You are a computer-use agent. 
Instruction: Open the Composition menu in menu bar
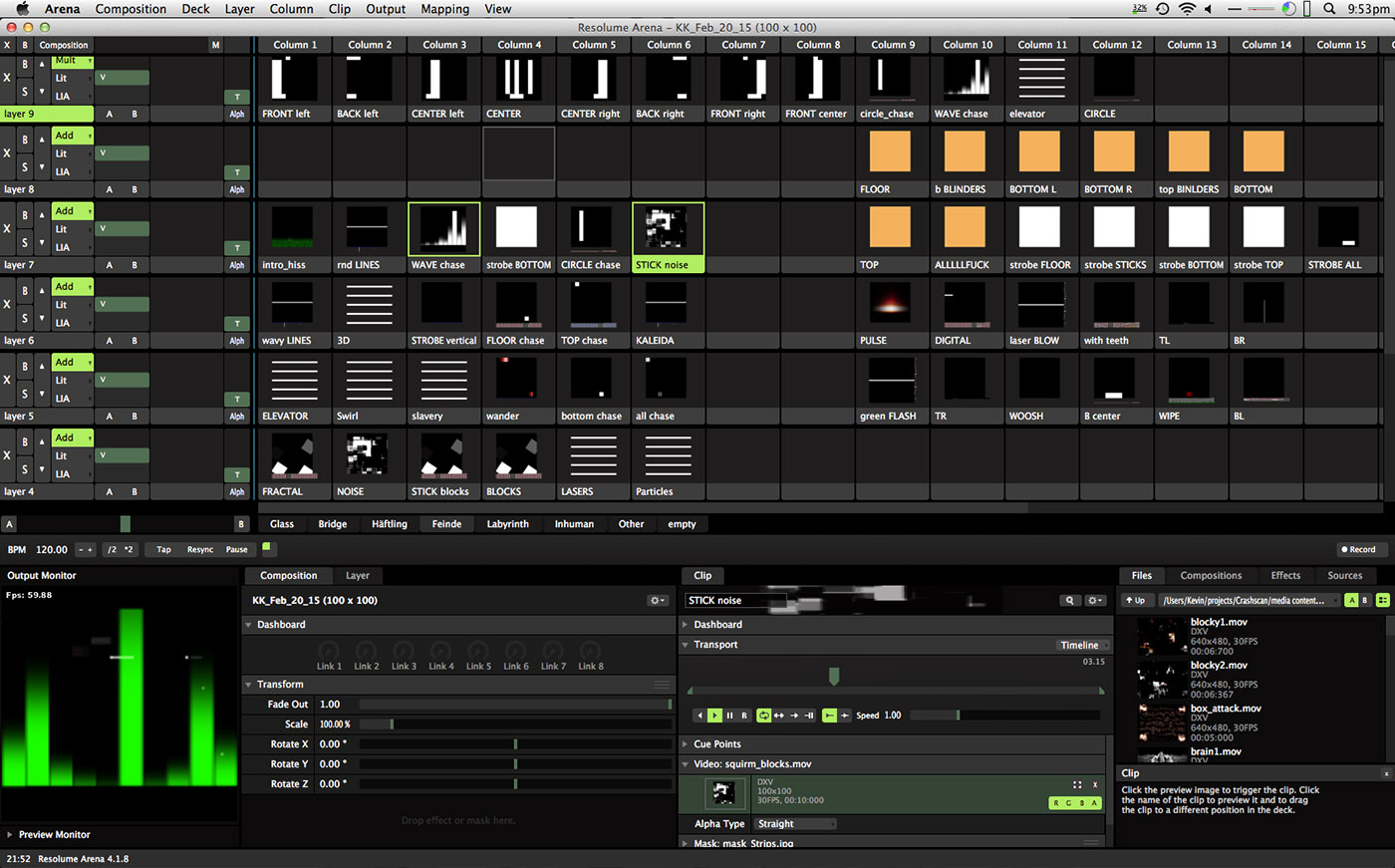pyautogui.click(x=131, y=9)
